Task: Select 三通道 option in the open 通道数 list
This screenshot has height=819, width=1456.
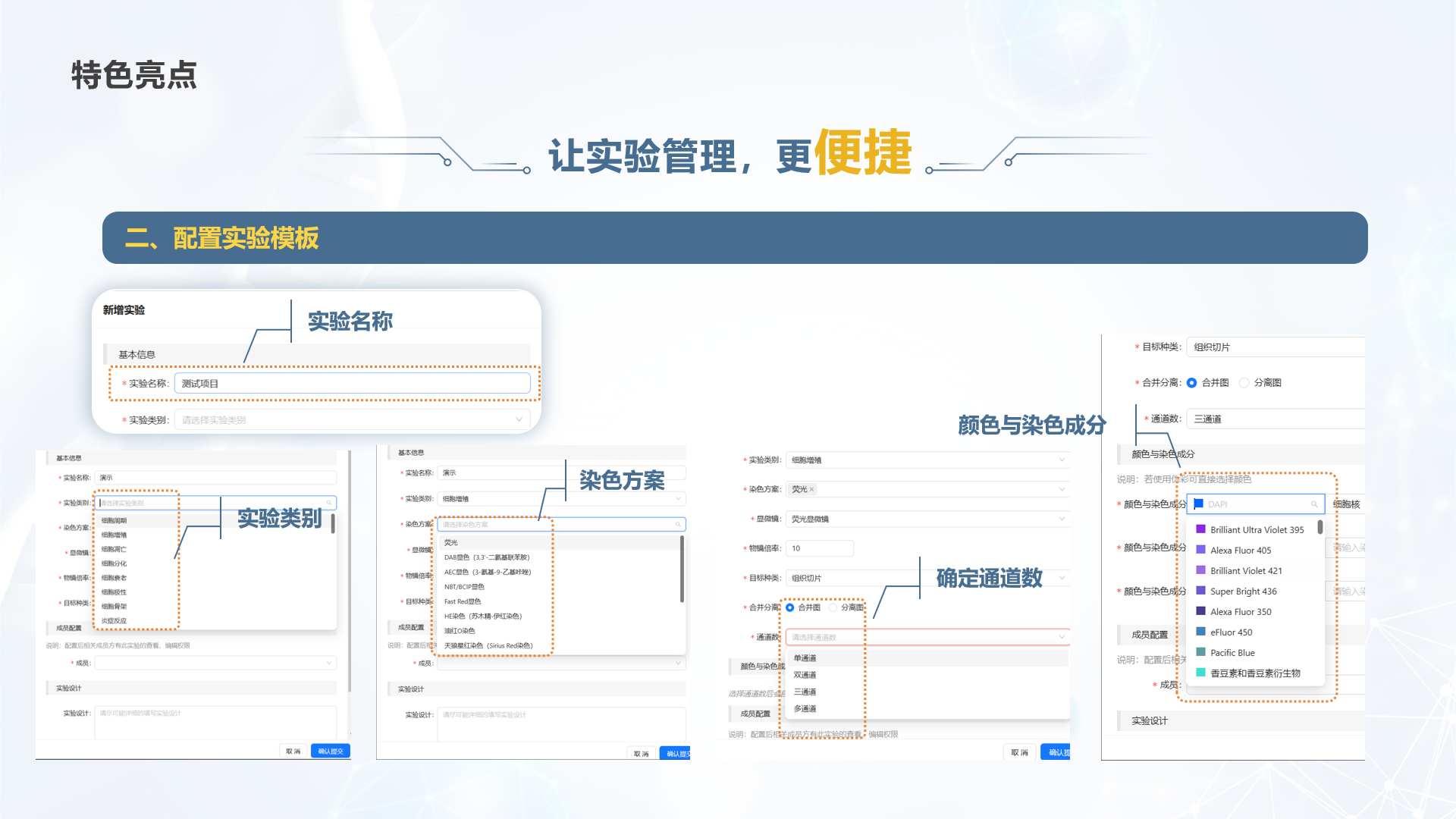Action: pyautogui.click(x=805, y=692)
